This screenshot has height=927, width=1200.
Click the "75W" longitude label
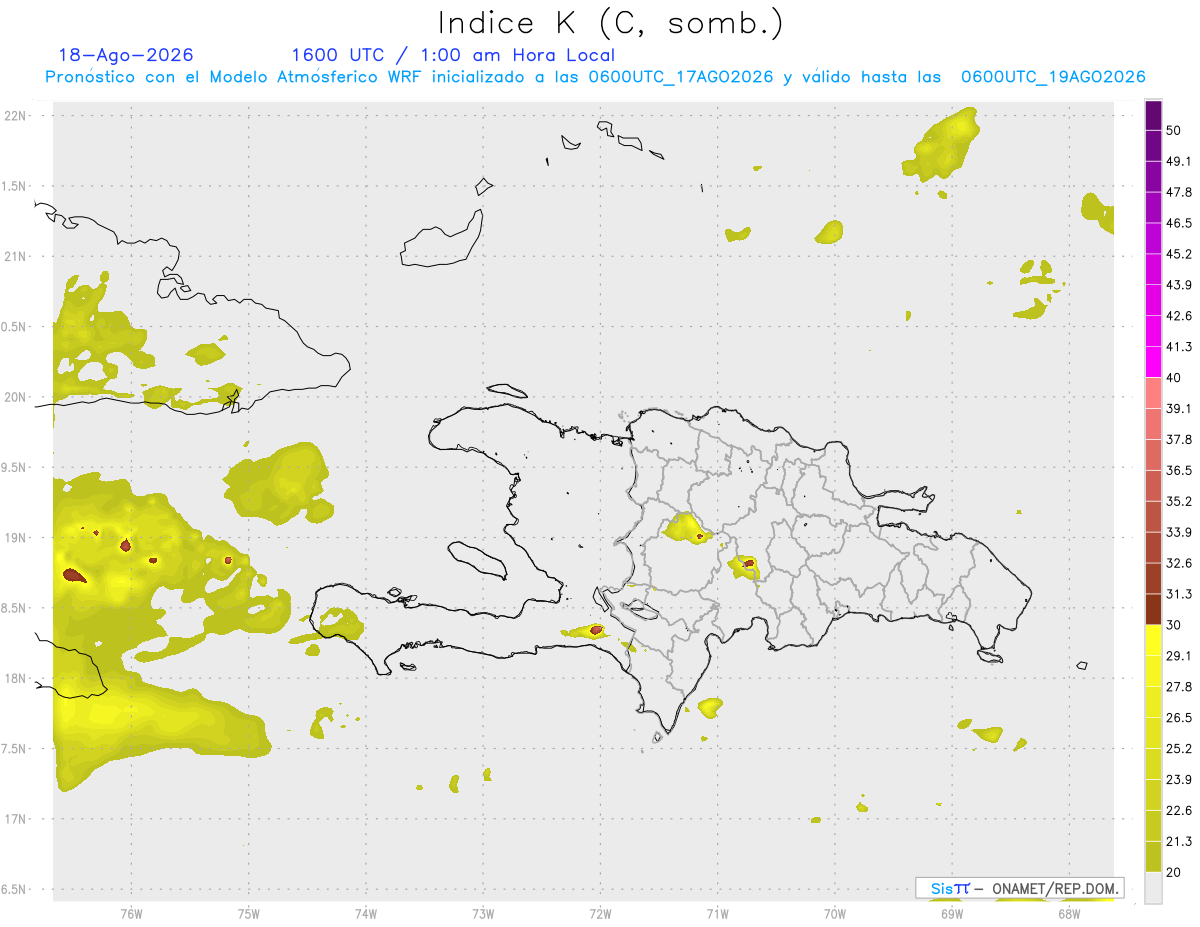click(x=248, y=913)
